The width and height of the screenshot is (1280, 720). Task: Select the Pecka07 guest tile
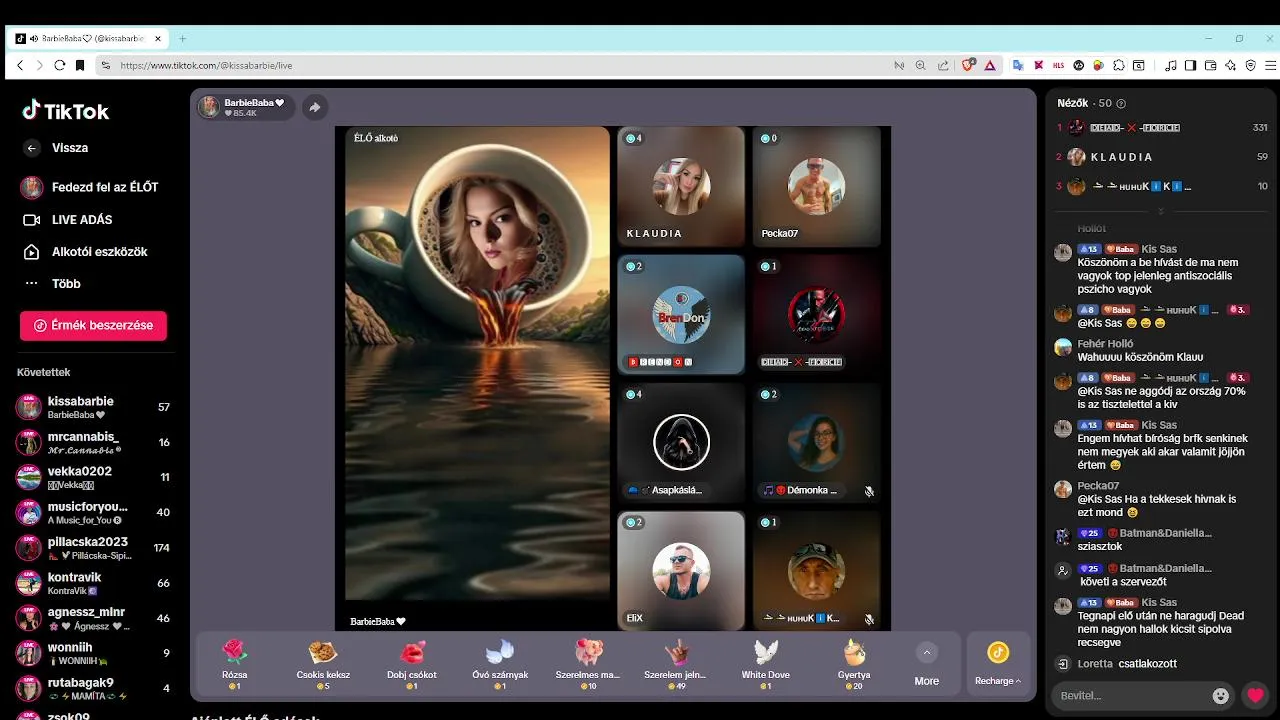[x=816, y=187]
